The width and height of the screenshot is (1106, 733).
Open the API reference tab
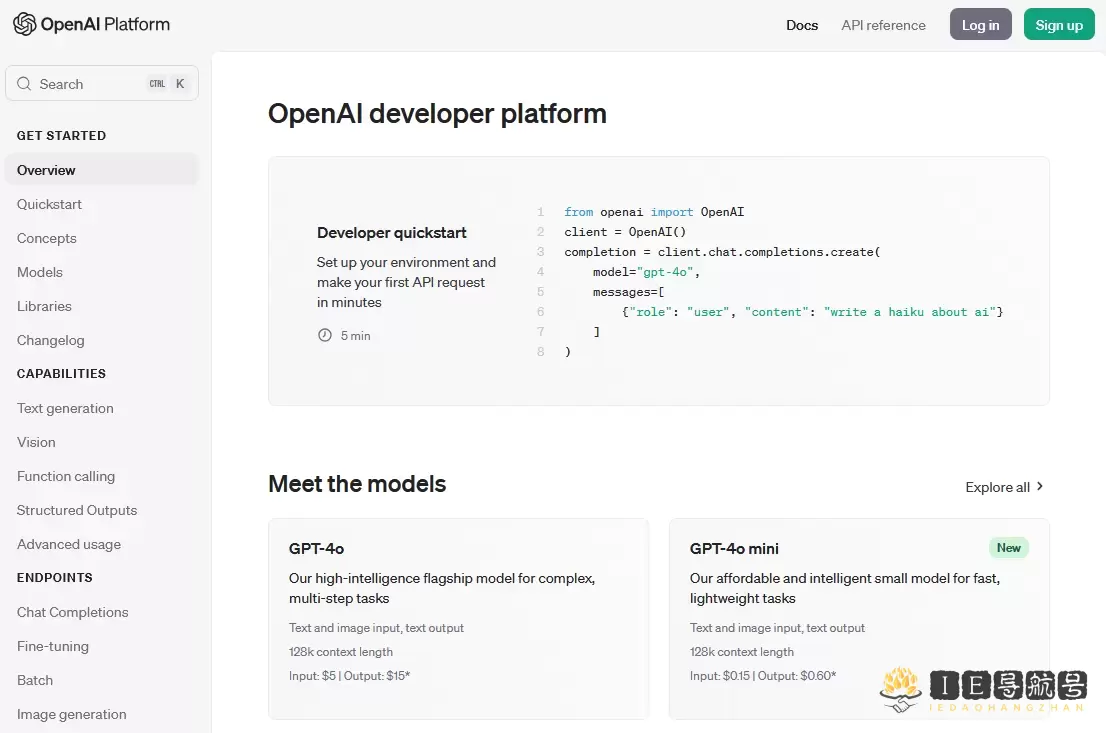pyautogui.click(x=883, y=25)
